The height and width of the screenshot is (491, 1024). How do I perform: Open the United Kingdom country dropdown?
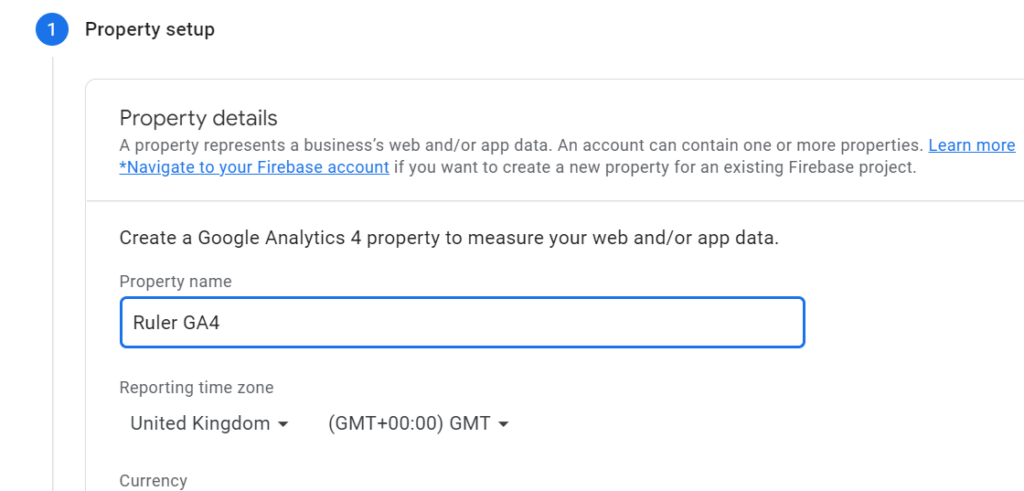200,424
